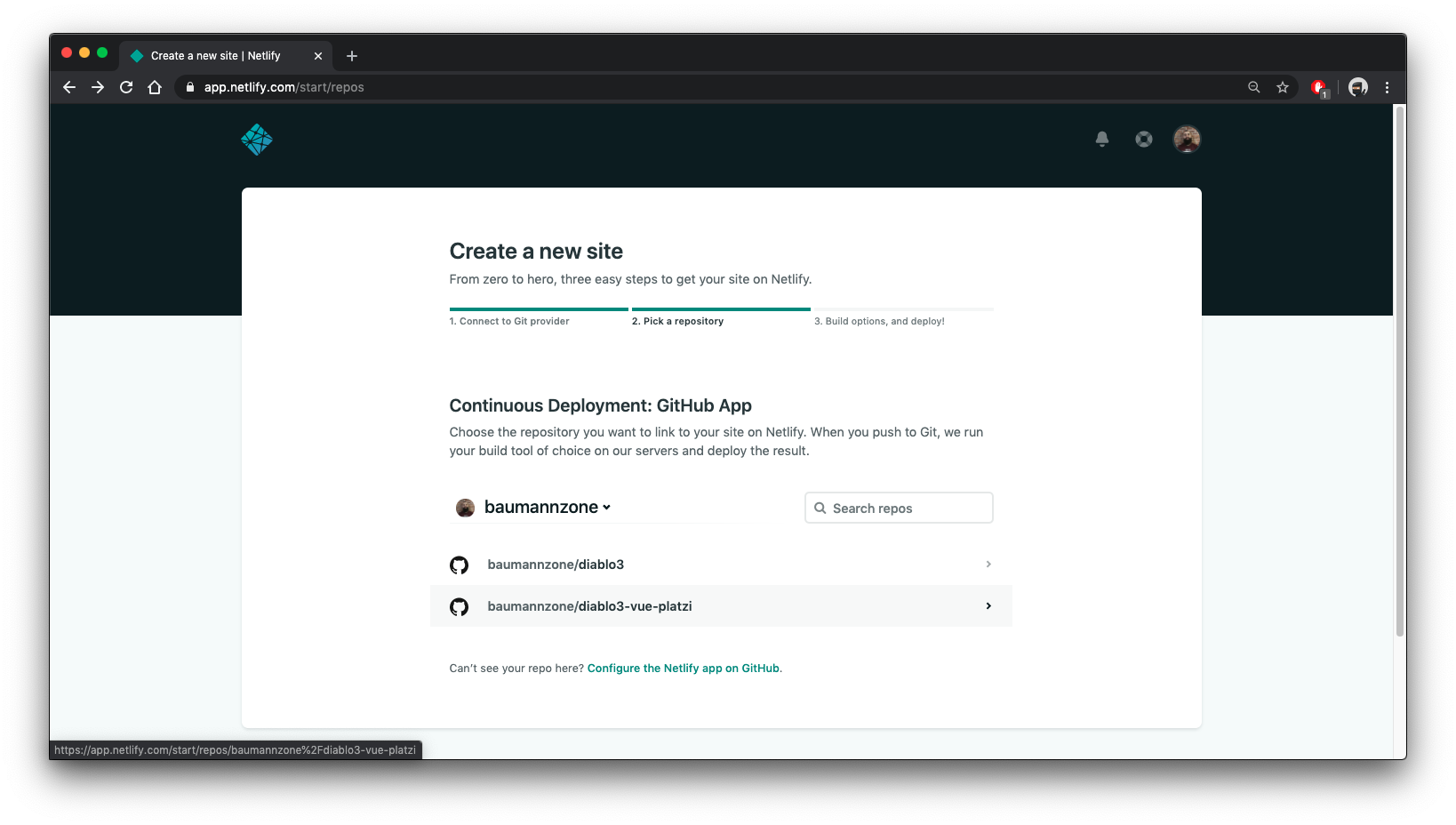1456x825 pixels.
Task: Go forward with the browser forward arrow
Action: click(98, 87)
